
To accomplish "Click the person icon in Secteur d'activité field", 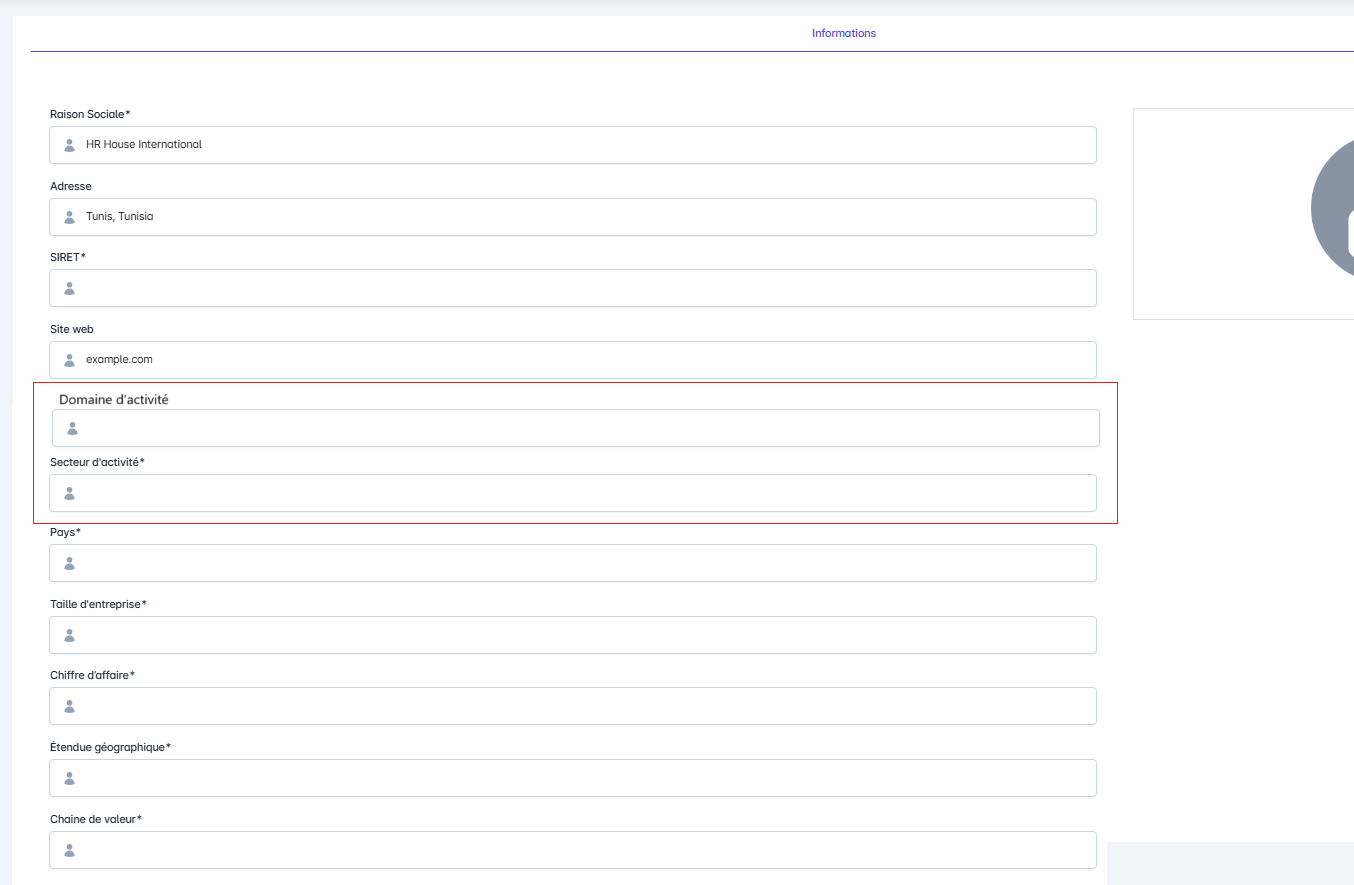I will coord(69,493).
